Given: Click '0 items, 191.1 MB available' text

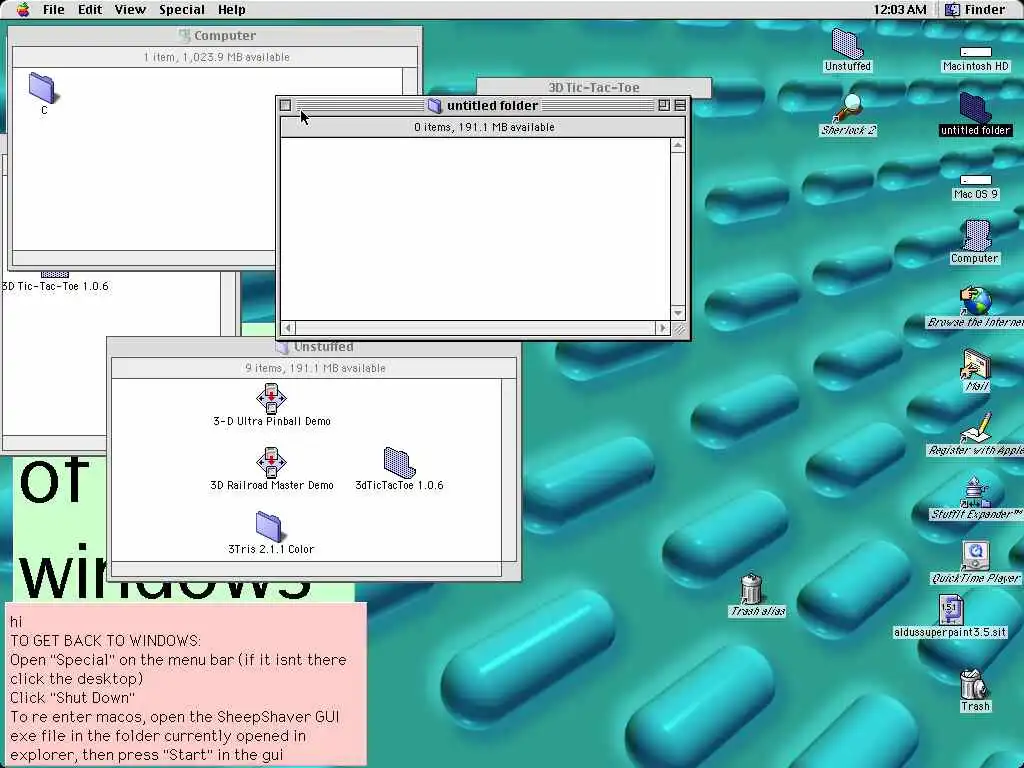Looking at the screenshot, I should pos(484,127).
